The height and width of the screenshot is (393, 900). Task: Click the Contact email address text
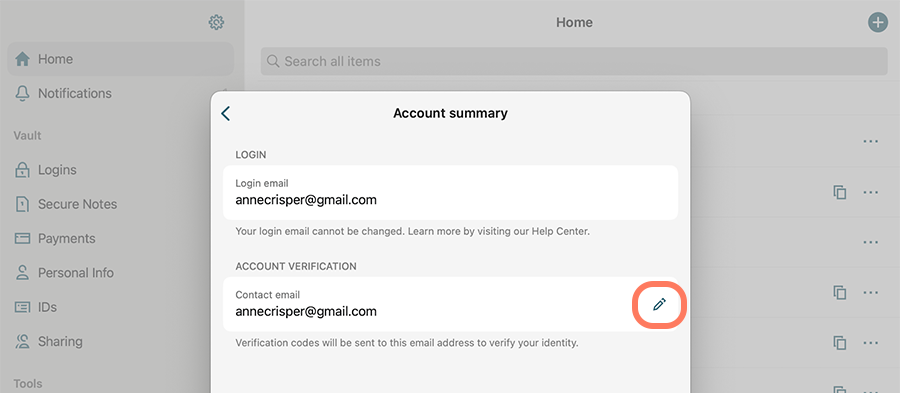(306, 312)
